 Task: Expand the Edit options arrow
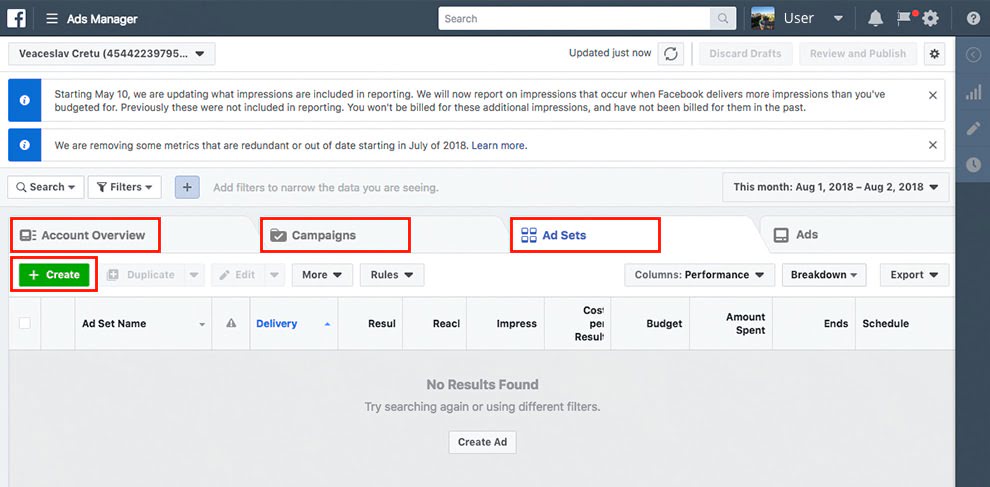[274, 275]
